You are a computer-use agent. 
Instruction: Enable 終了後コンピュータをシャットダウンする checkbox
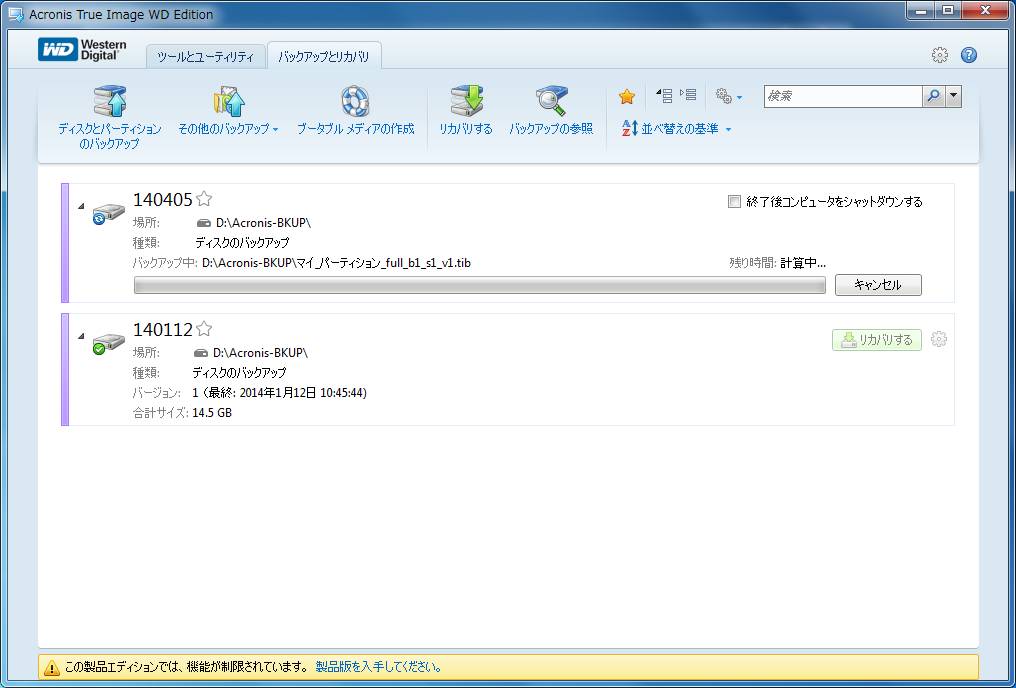coord(734,201)
